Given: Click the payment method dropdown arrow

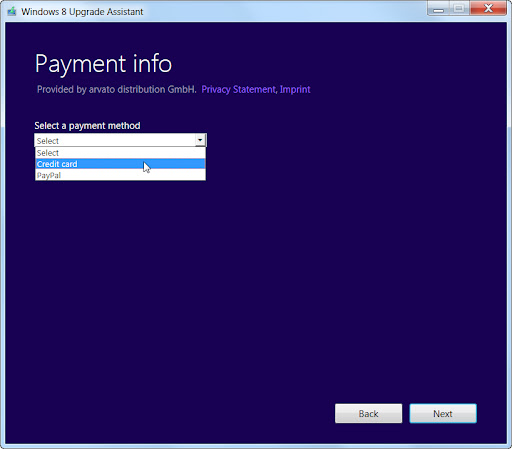Looking at the screenshot, I should [x=200, y=140].
